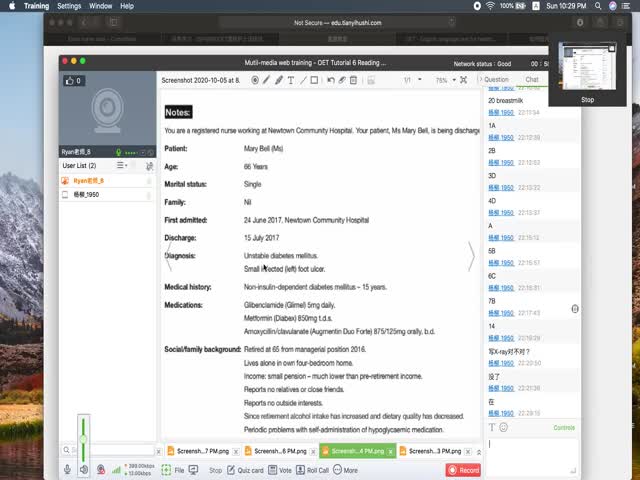The image size is (640, 480).
Task: Select the text annotation tool
Action: click(x=291, y=80)
